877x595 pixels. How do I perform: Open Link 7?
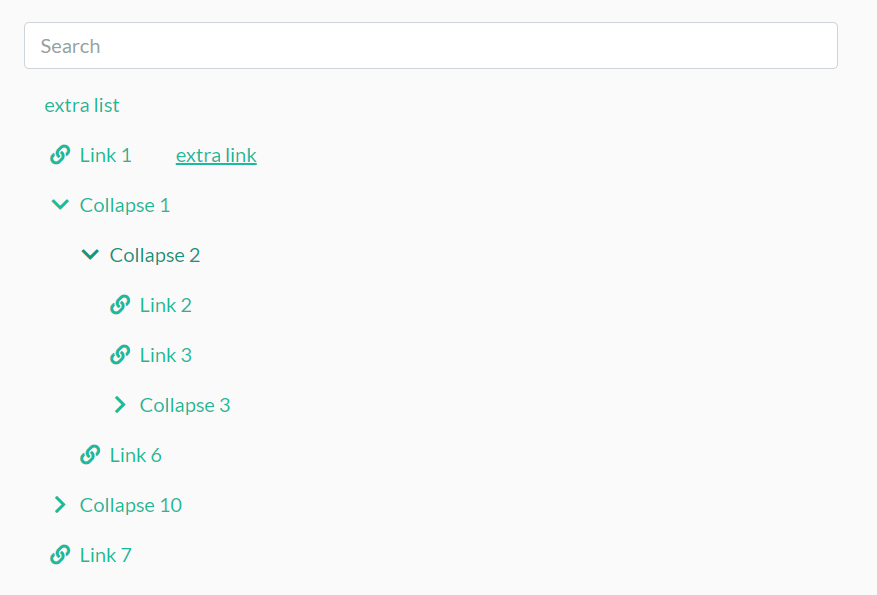tap(105, 554)
